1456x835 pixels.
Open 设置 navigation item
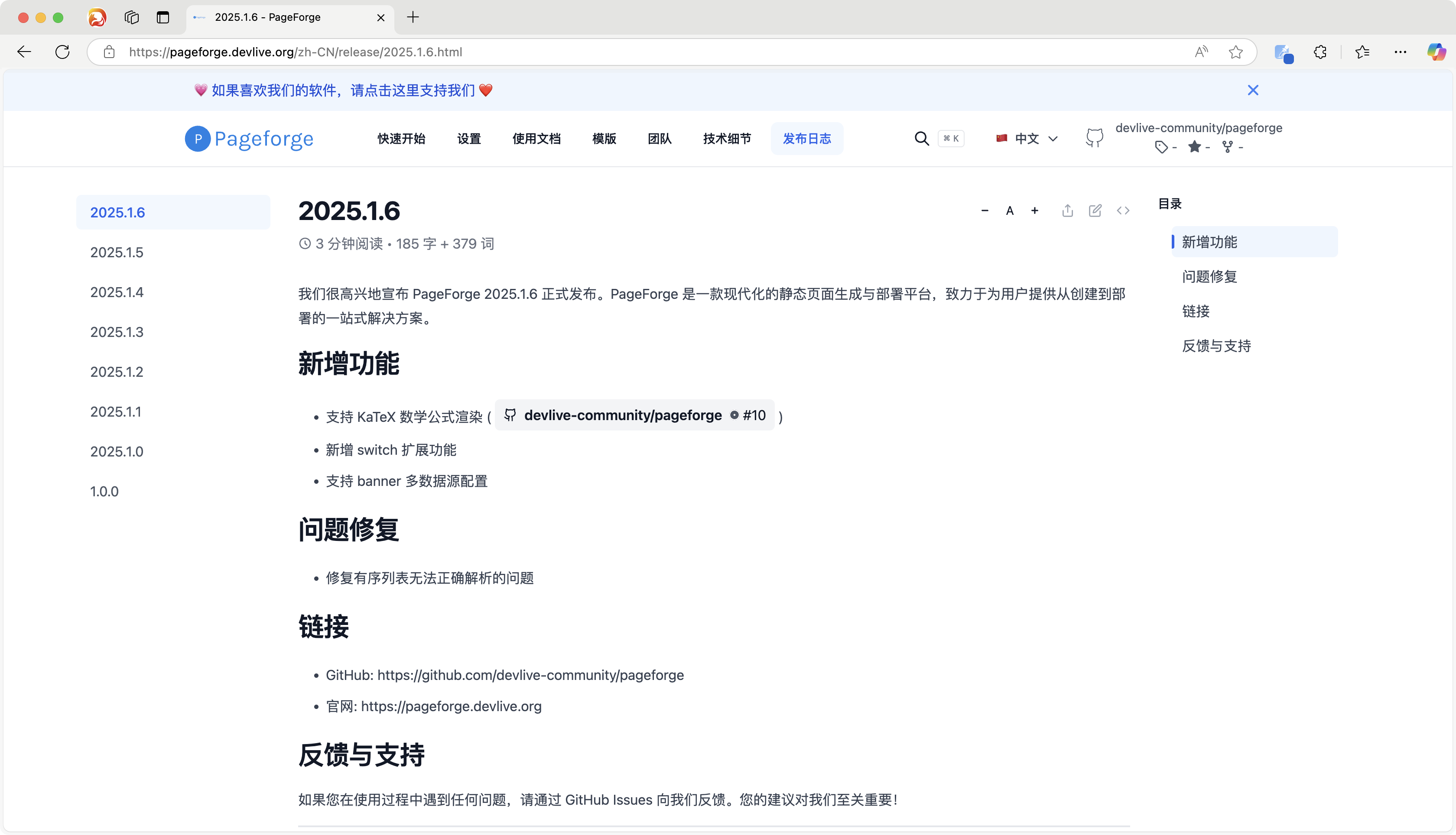pos(469,139)
